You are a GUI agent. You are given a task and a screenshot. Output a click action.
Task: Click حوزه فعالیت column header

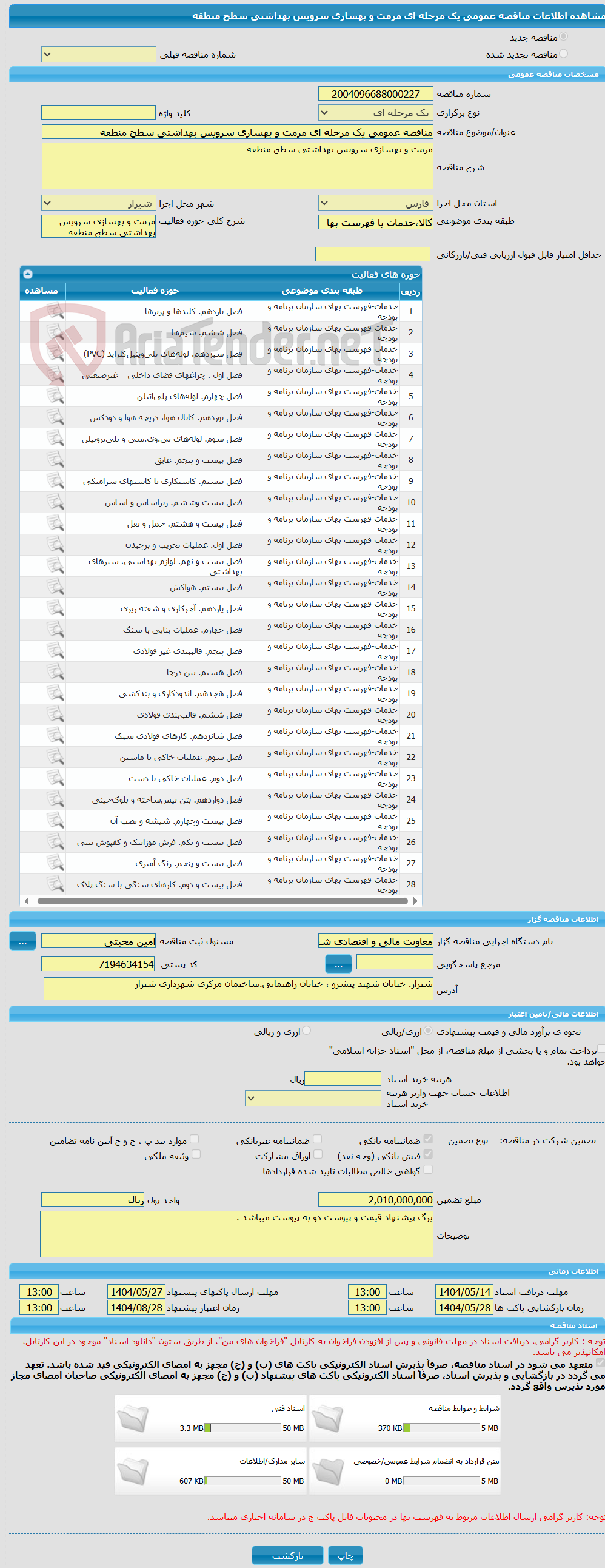(x=155, y=292)
